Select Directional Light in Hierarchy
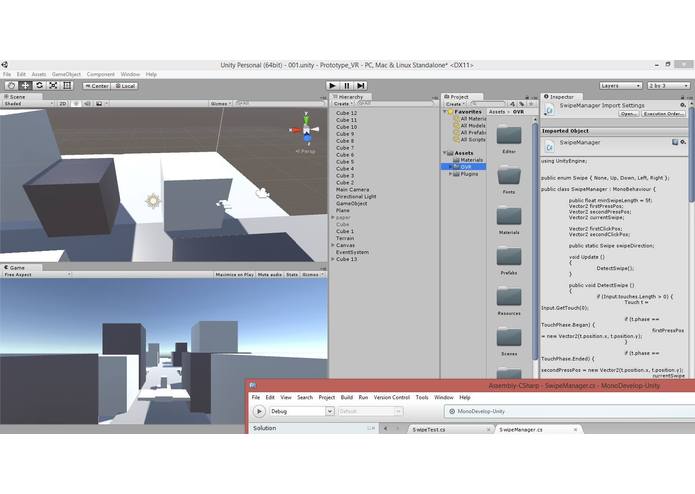This screenshot has height=494, width=695. coord(356,196)
